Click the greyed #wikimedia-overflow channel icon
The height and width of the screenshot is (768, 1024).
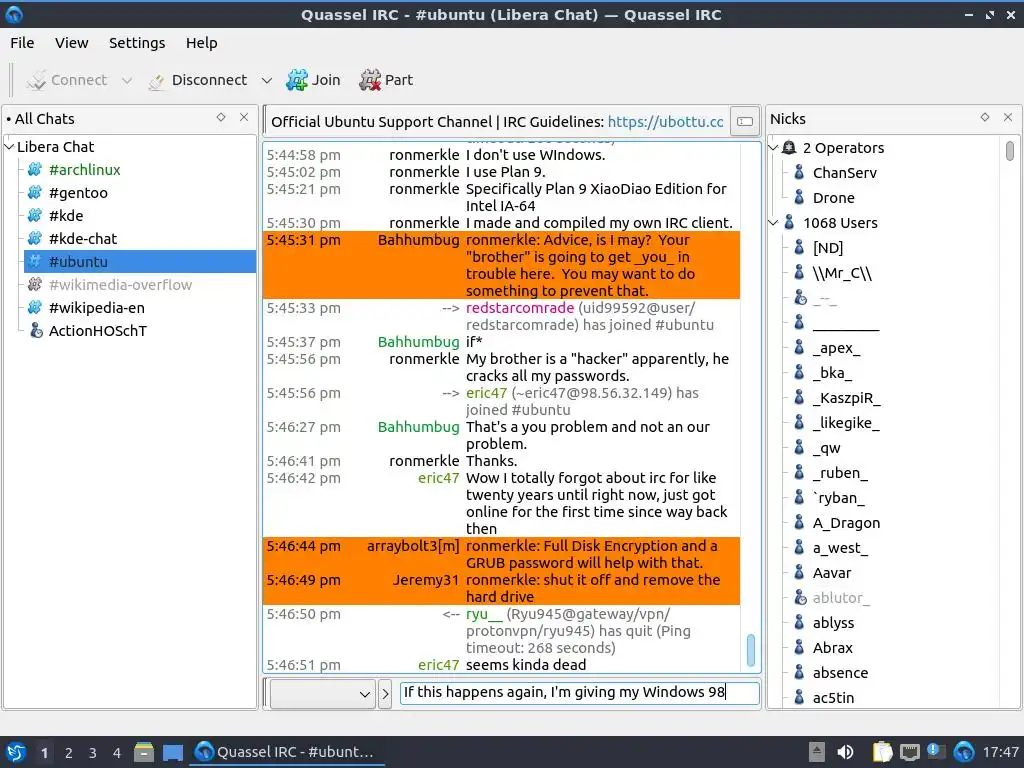pyautogui.click(x=35, y=285)
